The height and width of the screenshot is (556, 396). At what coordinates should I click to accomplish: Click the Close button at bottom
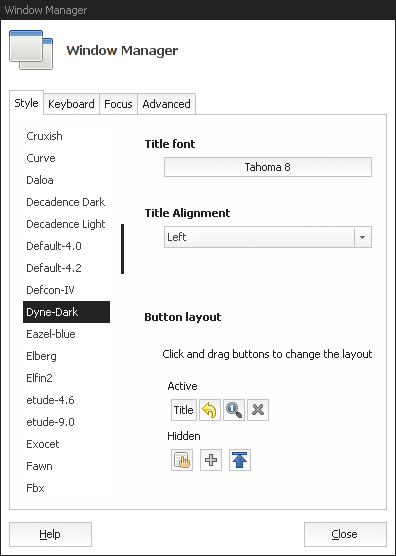345,534
